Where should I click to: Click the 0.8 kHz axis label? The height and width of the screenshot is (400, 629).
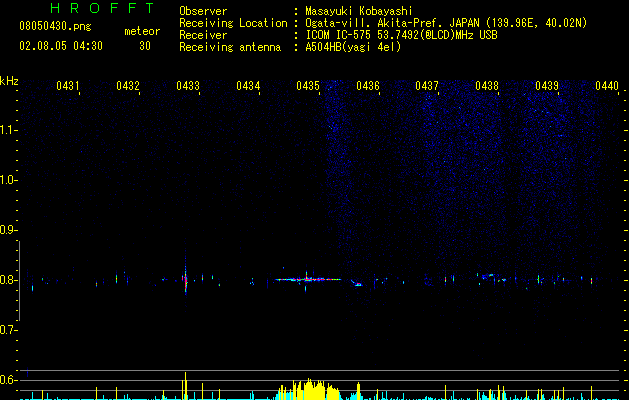8,280
